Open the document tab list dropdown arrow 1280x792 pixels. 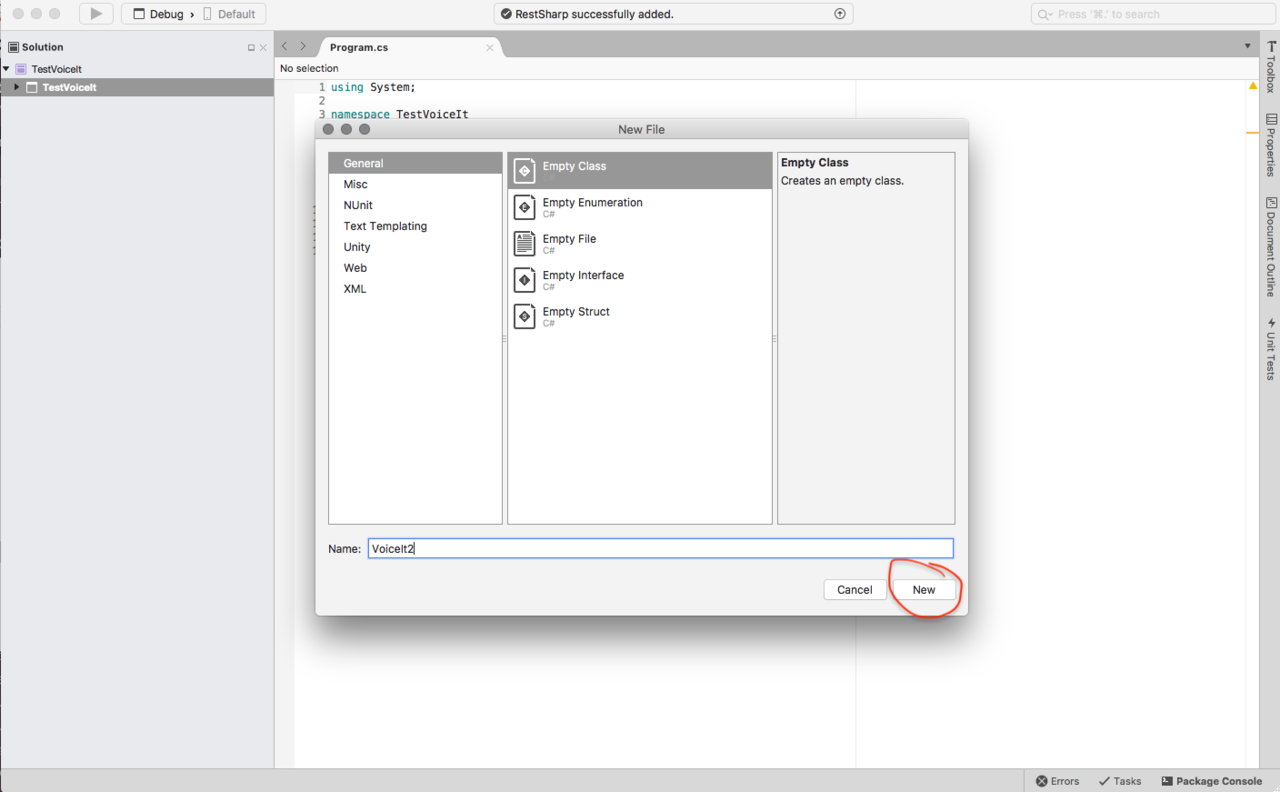[1247, 46]
